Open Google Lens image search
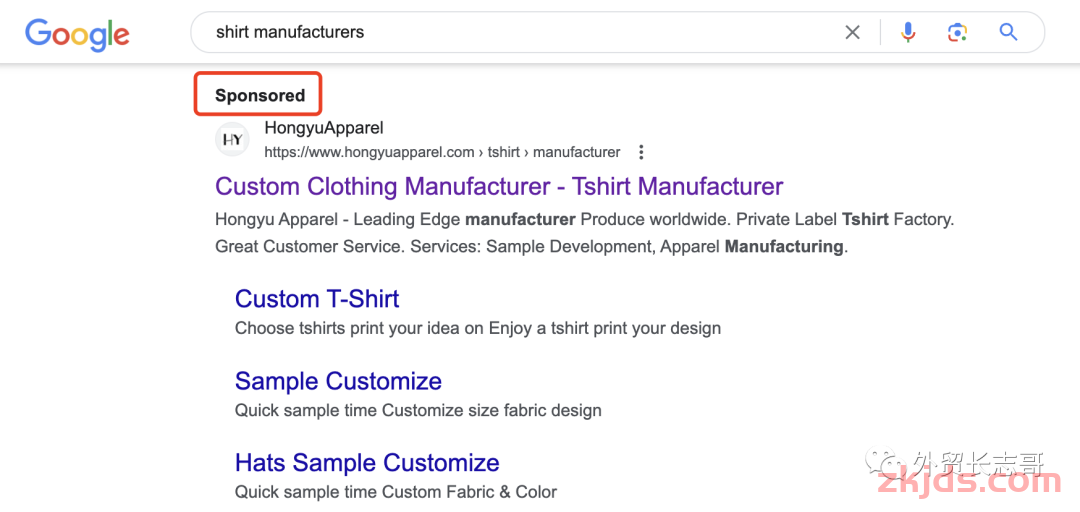 click(957, 32)
